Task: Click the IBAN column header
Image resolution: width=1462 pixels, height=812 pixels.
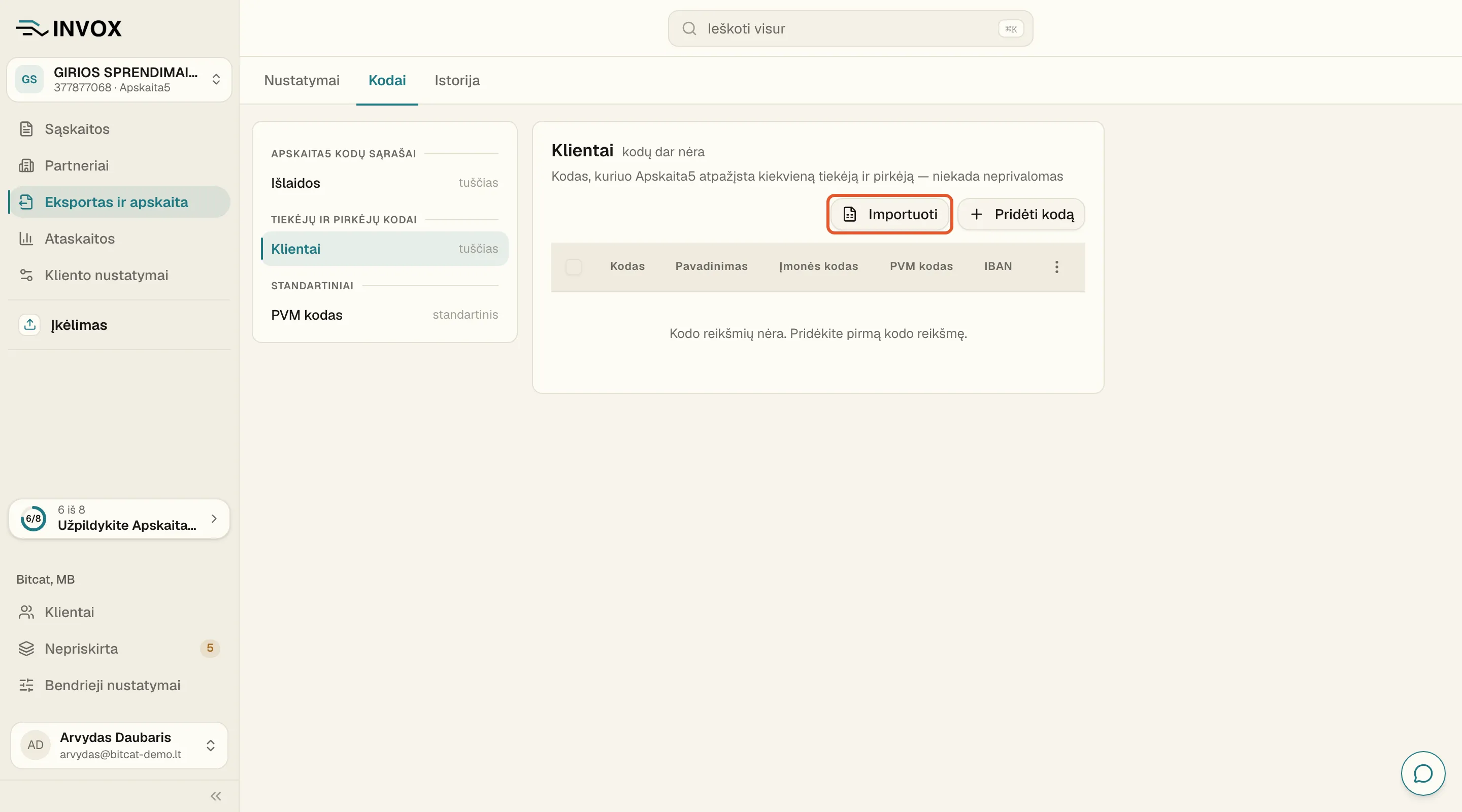Action: 998,266
